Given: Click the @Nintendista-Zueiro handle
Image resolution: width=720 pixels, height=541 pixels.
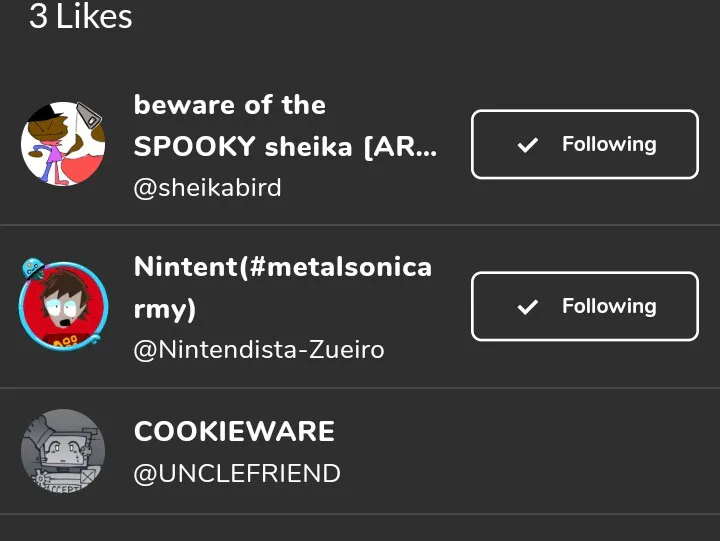Looking at the screenshot, I should pyautogui.click(x=258, y=350).
